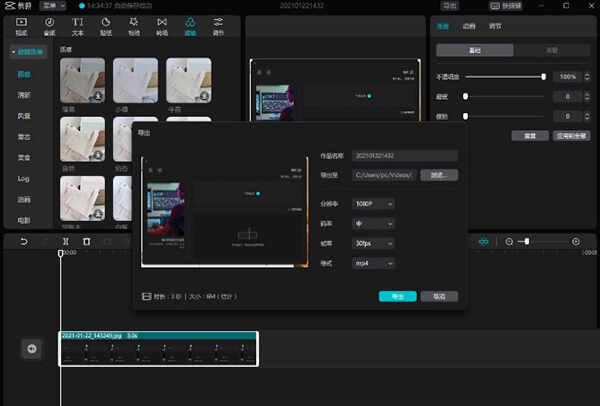Click the opacity slider at 100%
Screen dimensions: 600x406
[505, 77]
